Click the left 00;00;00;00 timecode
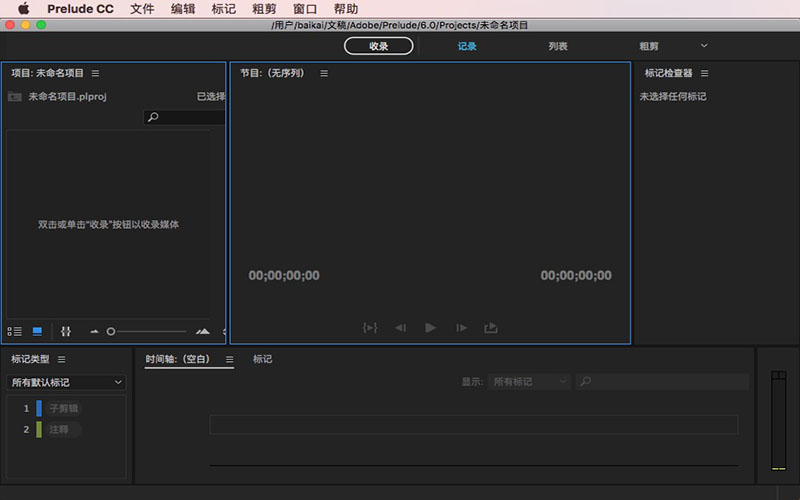This screenshot has height=500, width=800. click(284, 276)
